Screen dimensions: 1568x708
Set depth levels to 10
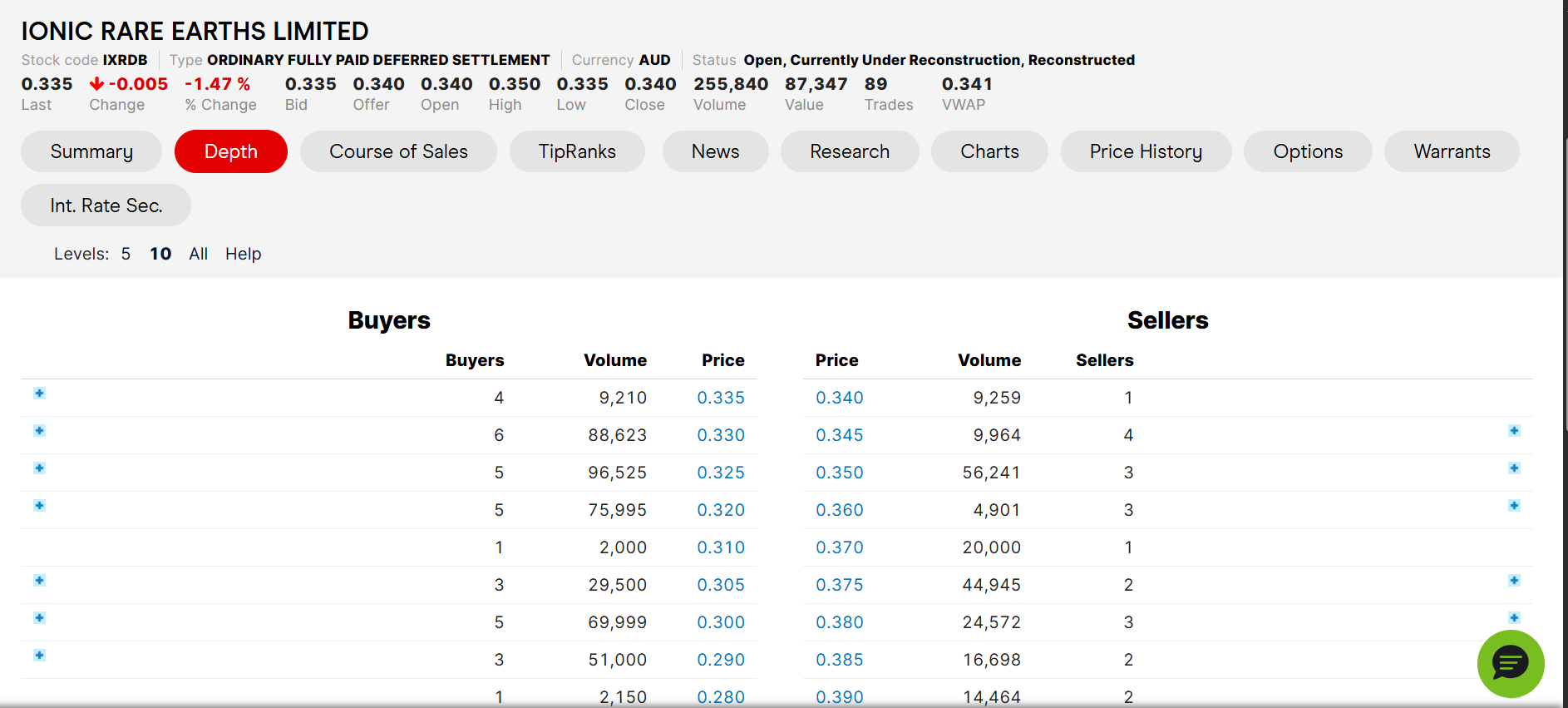pyautogui.click(x=160, y=254)
